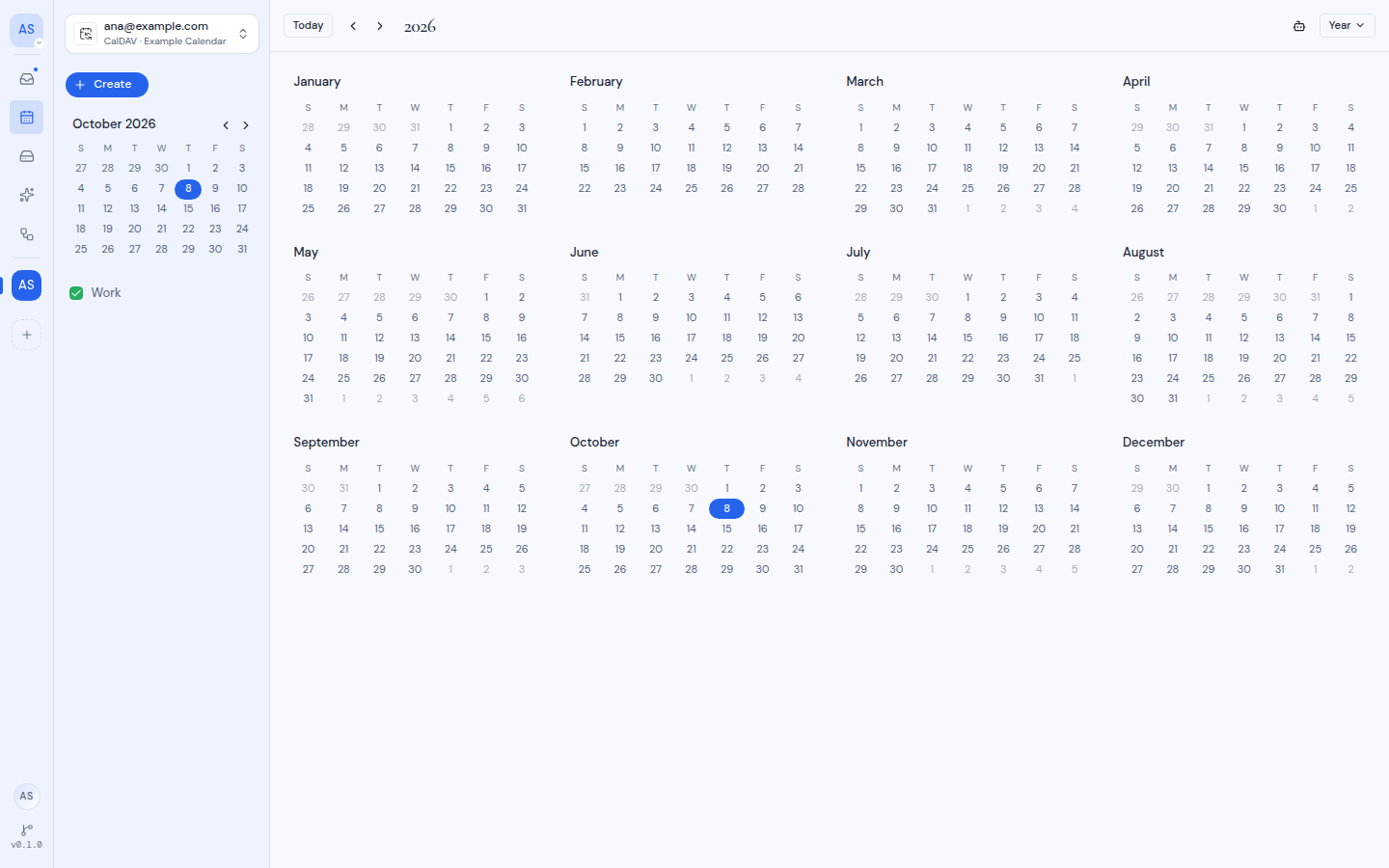Show next month in the mini calendar
This screenshot has height=868, width=1389.
(x=246, y=125)
